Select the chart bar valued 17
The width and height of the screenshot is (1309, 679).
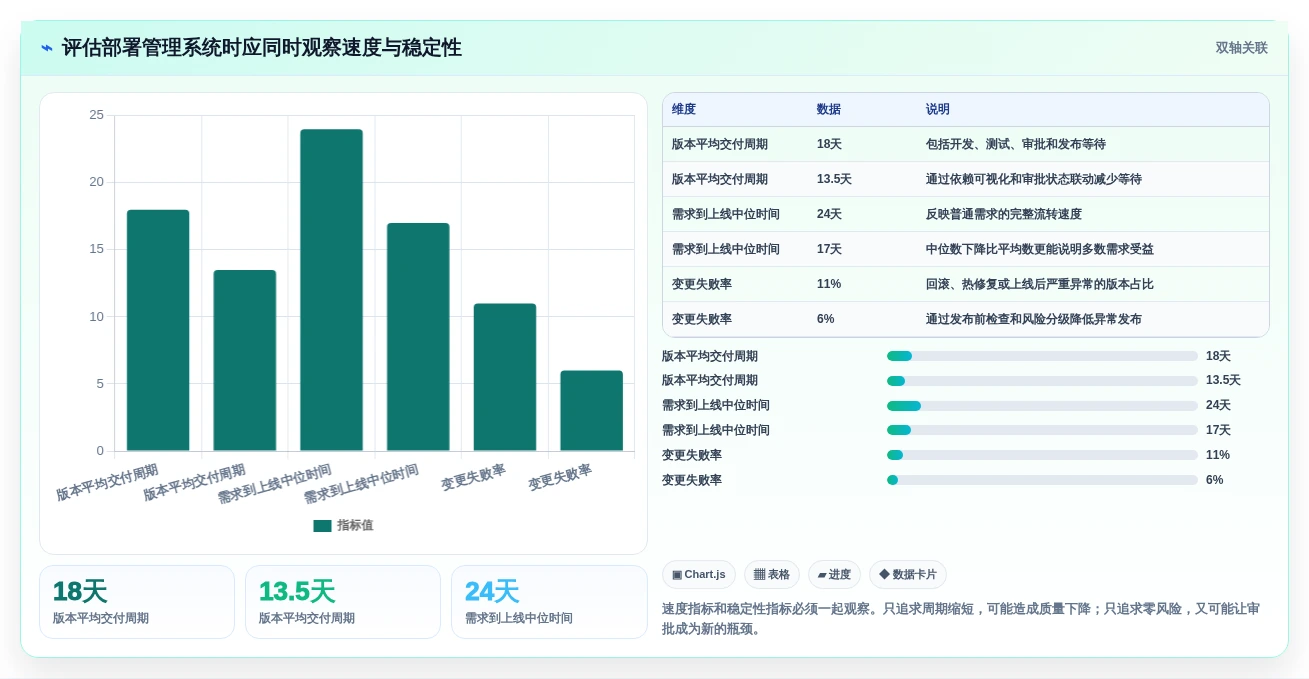point(418,337)
